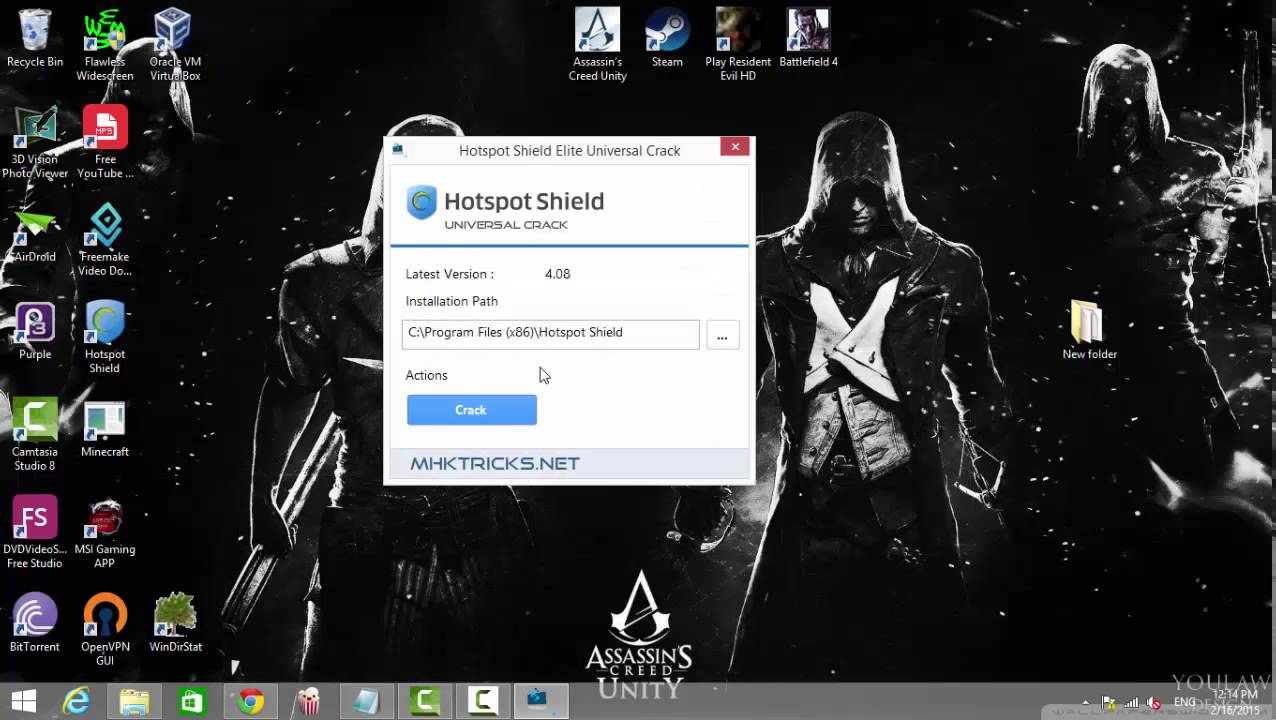Open the WinDirStat desktop shortcut

175,623
